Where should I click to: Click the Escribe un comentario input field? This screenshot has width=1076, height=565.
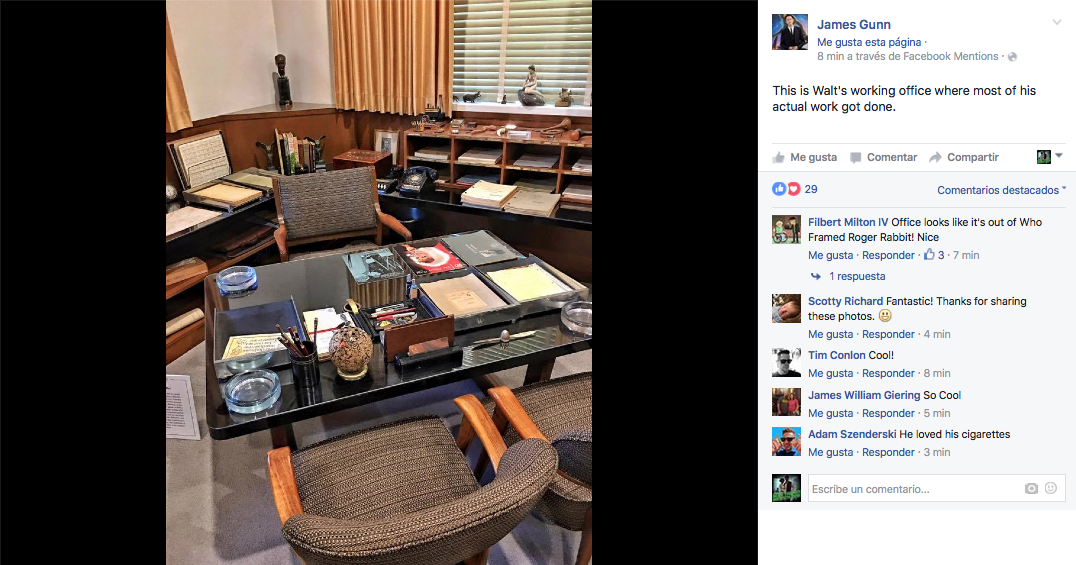click(x=915, y=489)
